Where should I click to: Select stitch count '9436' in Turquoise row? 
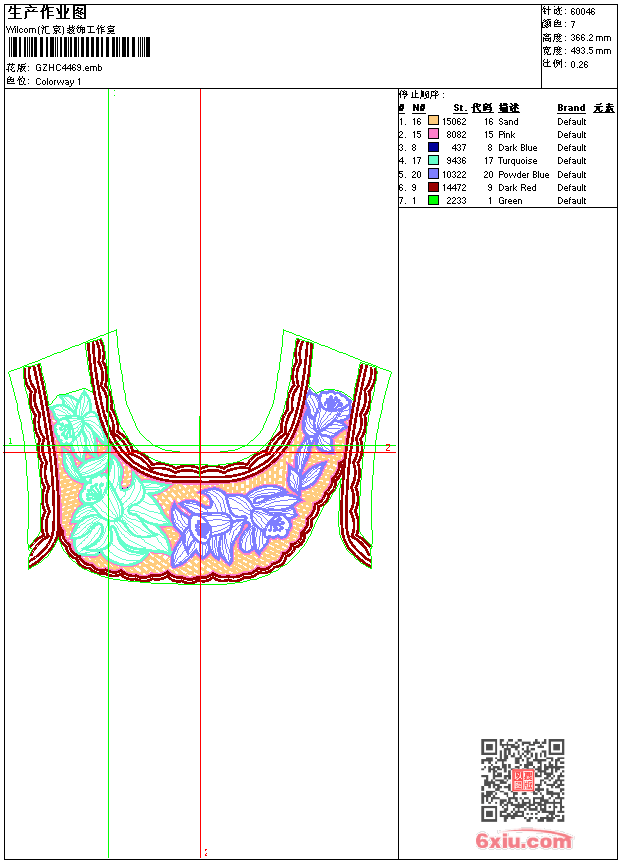pyautogui.click(x=456, y=161)
